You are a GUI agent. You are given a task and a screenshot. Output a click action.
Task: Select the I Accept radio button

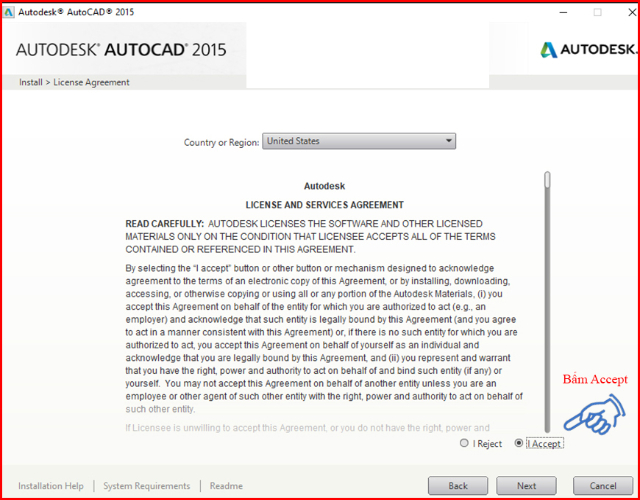[x=519, y=443]
